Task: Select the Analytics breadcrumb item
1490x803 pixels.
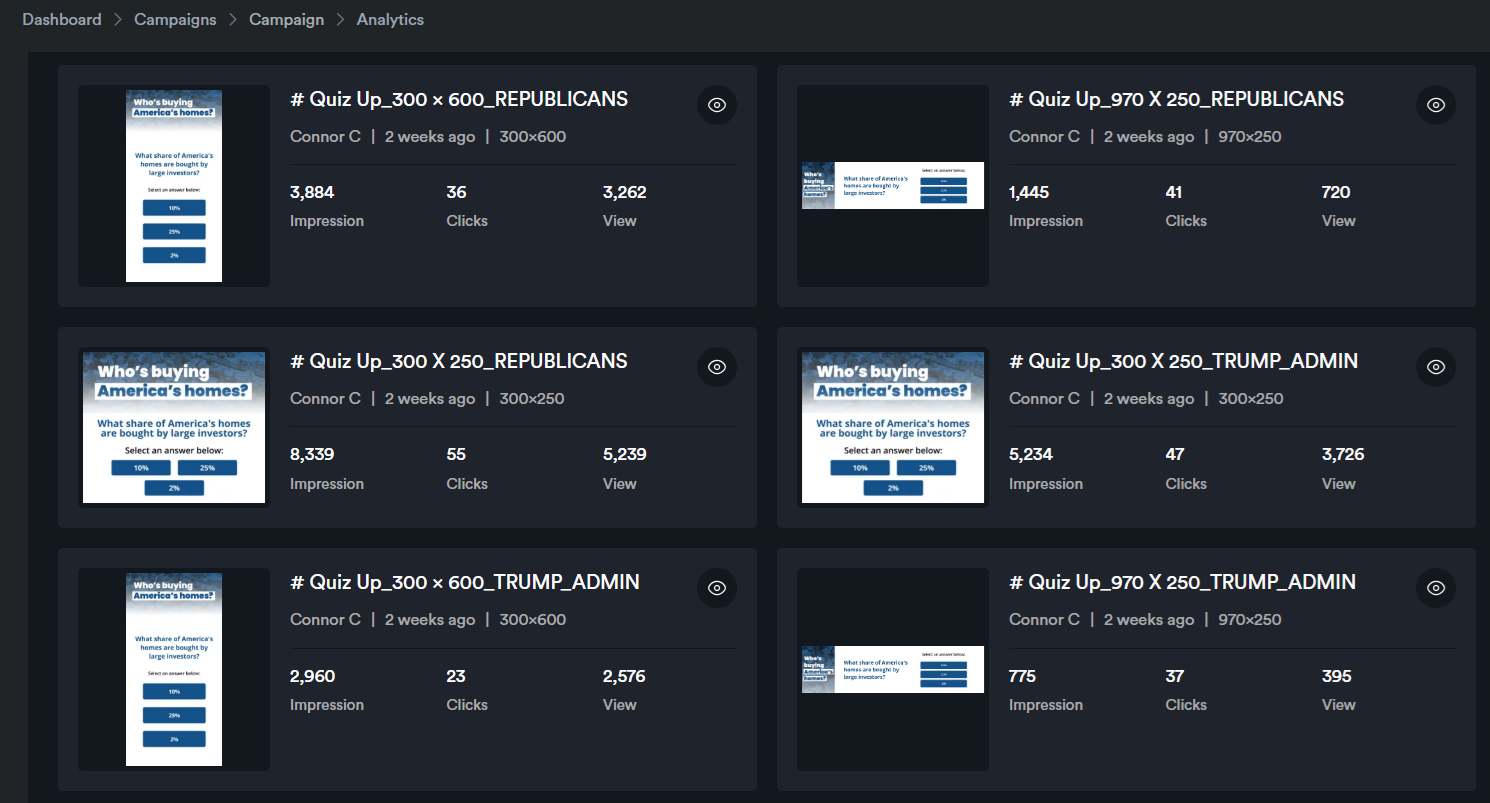Action: click(x=390, y=20)
